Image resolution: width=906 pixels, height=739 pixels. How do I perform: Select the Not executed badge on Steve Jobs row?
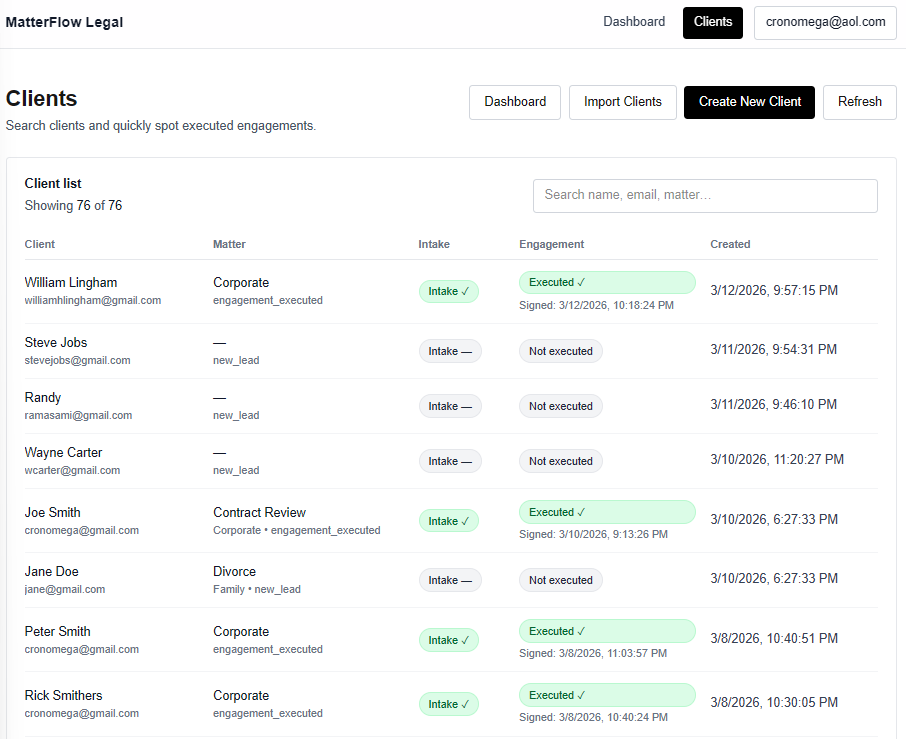560,351
